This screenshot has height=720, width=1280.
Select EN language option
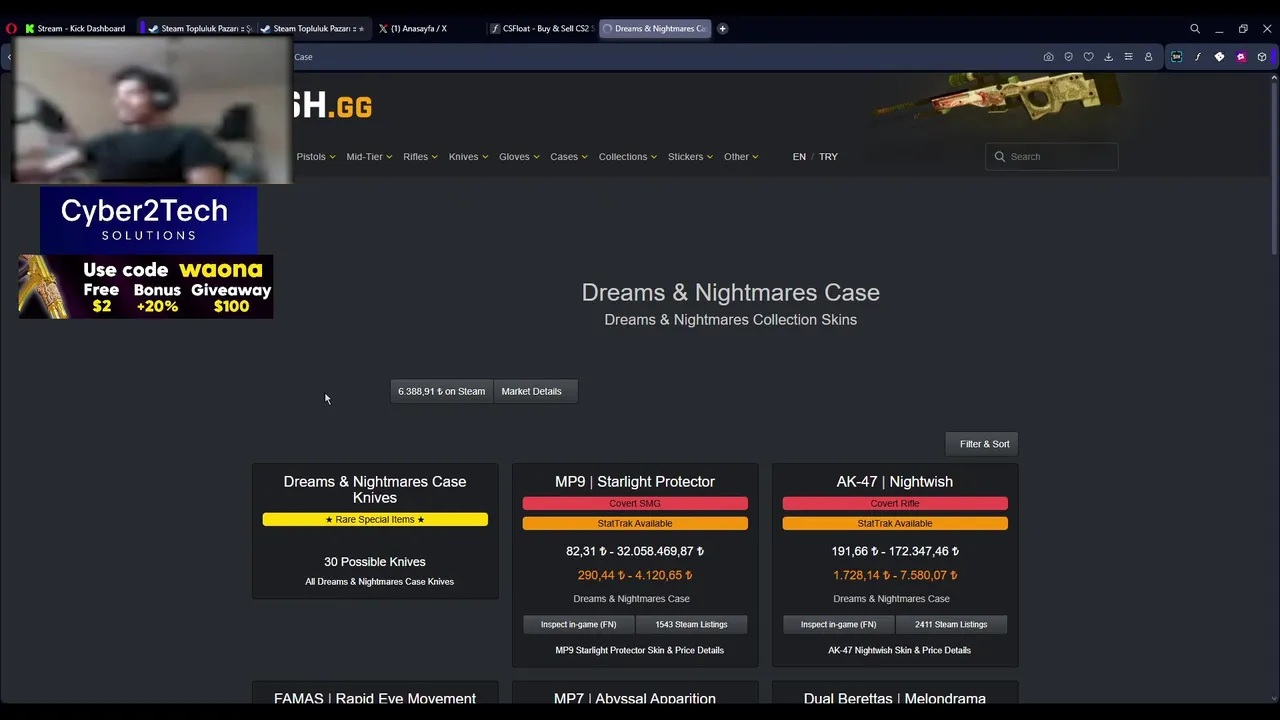click(x=799, y=157)
